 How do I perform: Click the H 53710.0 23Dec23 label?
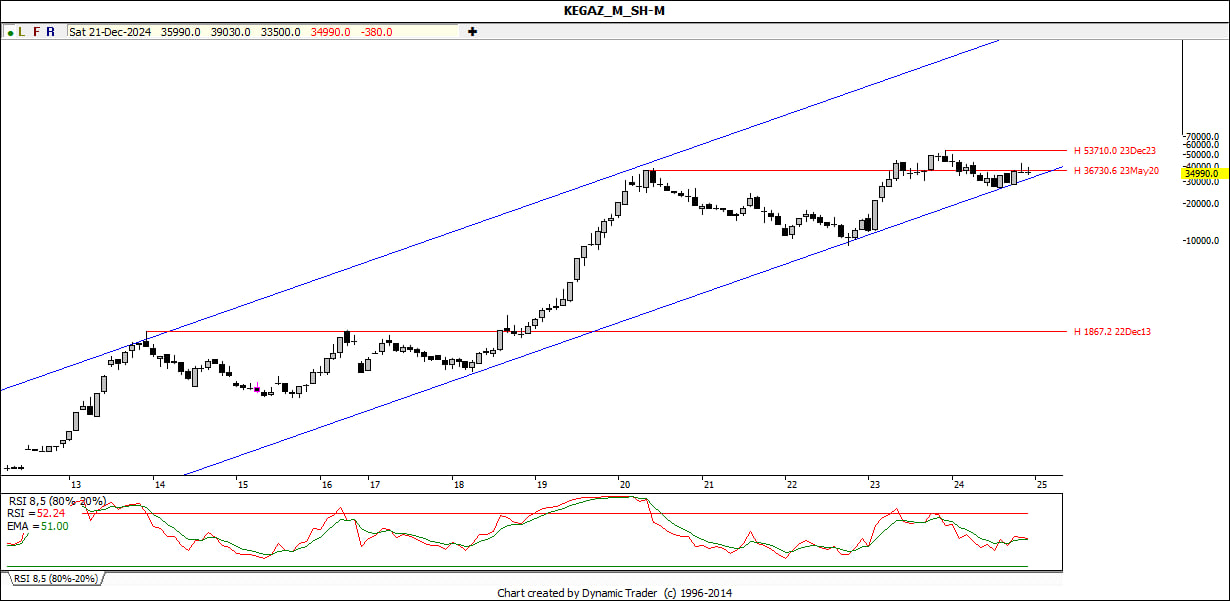(x=1115, y=150)
